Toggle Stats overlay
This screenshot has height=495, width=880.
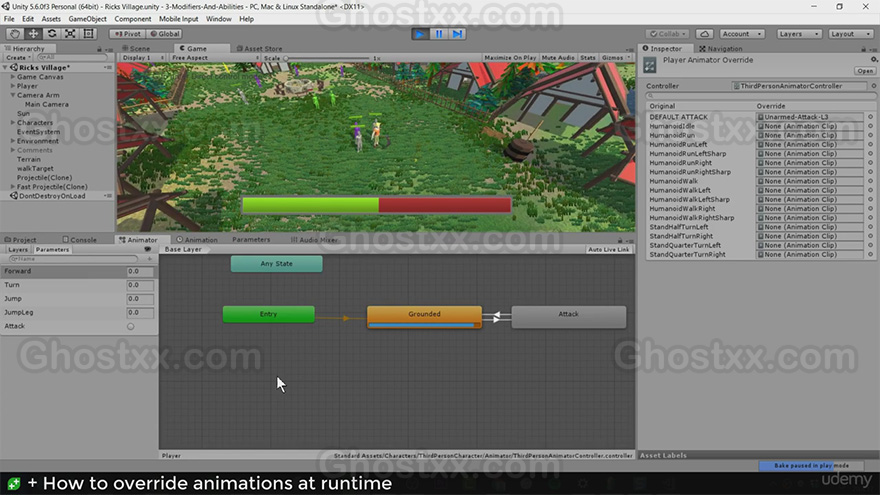(588, 58)
